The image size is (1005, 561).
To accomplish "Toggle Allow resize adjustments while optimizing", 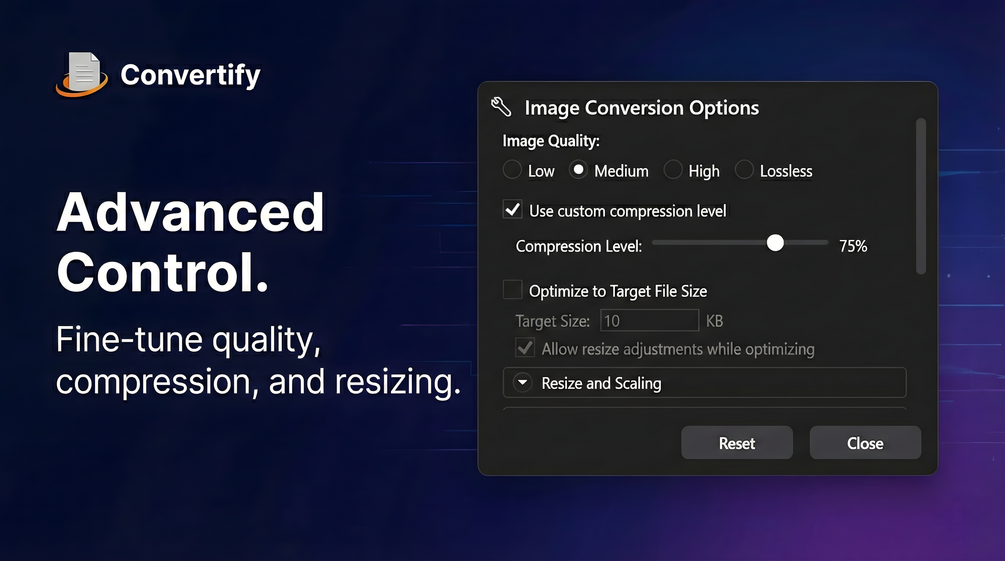I will point(525,349).
